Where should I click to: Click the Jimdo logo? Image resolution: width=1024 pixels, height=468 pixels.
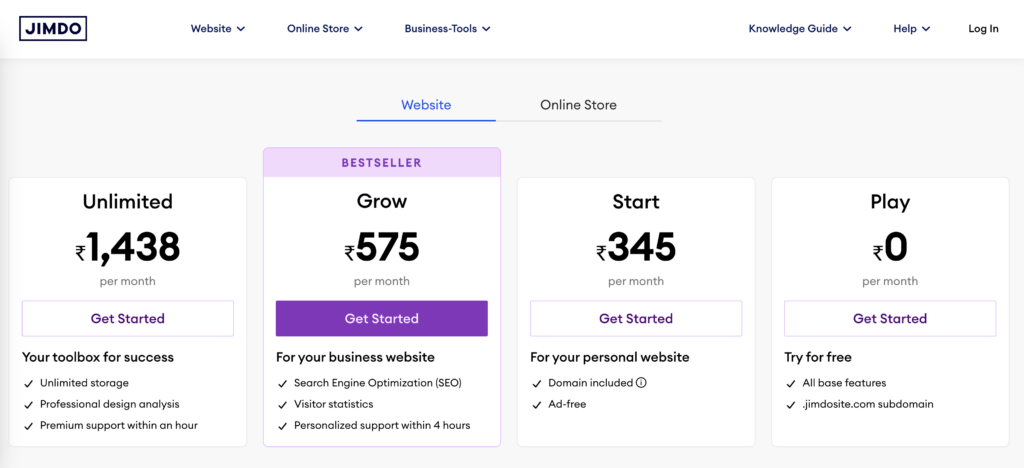coord(53,28)
